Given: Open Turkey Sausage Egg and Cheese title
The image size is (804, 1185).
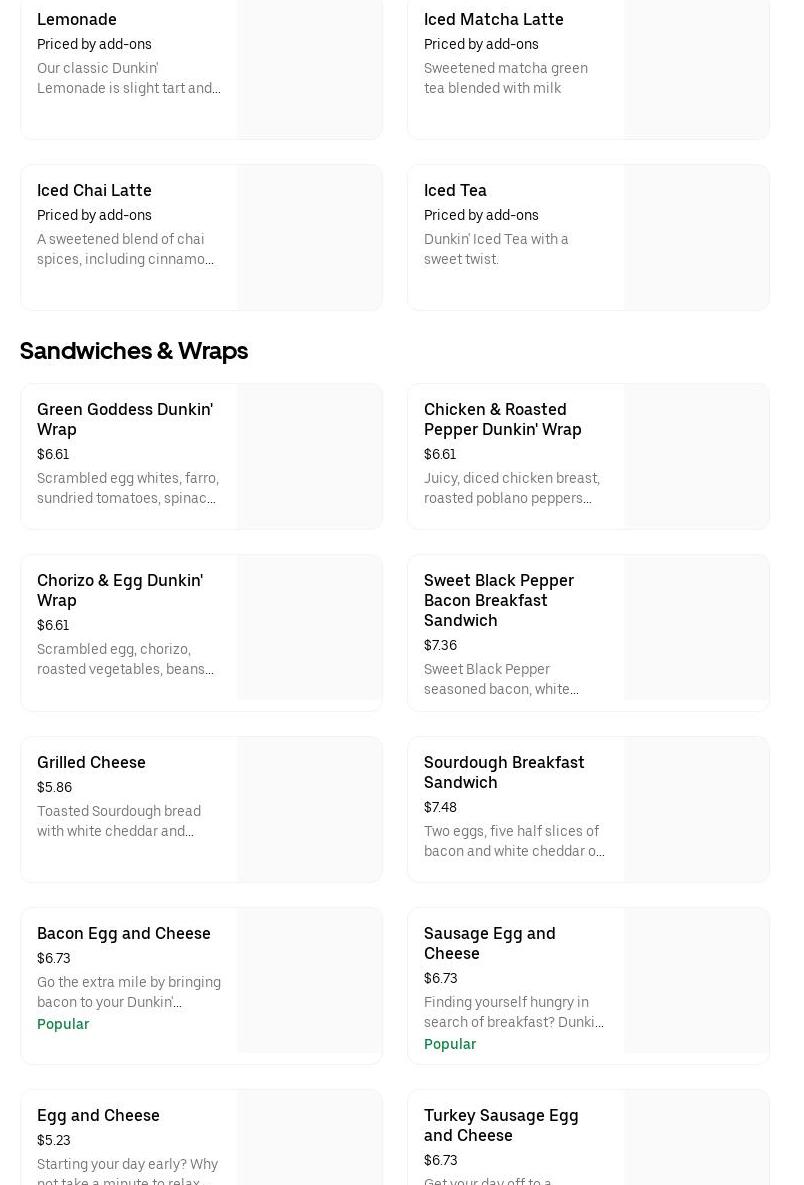Looking at the screenshot, I should point(500,1125).
